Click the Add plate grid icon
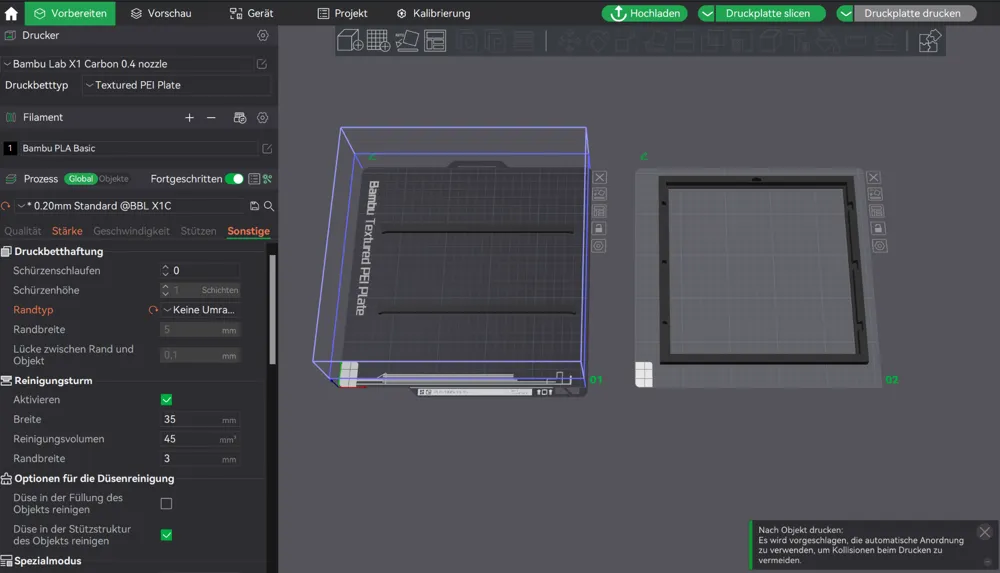Viewport: 1000px width, 573px height. point(378,41)
